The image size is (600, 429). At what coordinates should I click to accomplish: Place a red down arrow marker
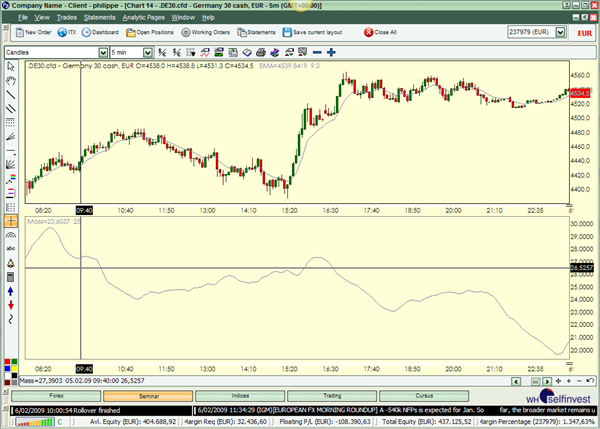11,304
